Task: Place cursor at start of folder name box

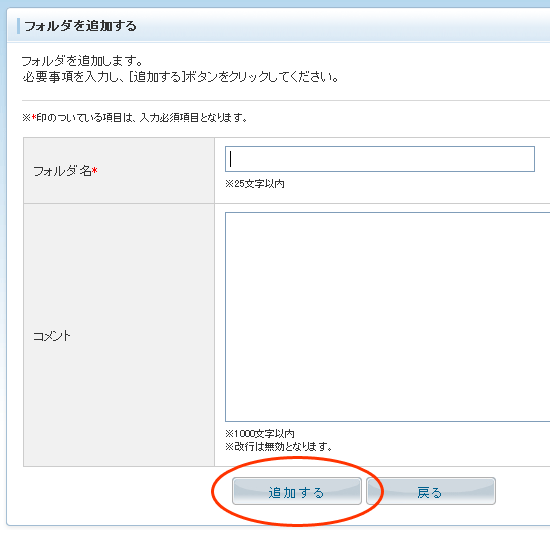Action: [230, 159]
